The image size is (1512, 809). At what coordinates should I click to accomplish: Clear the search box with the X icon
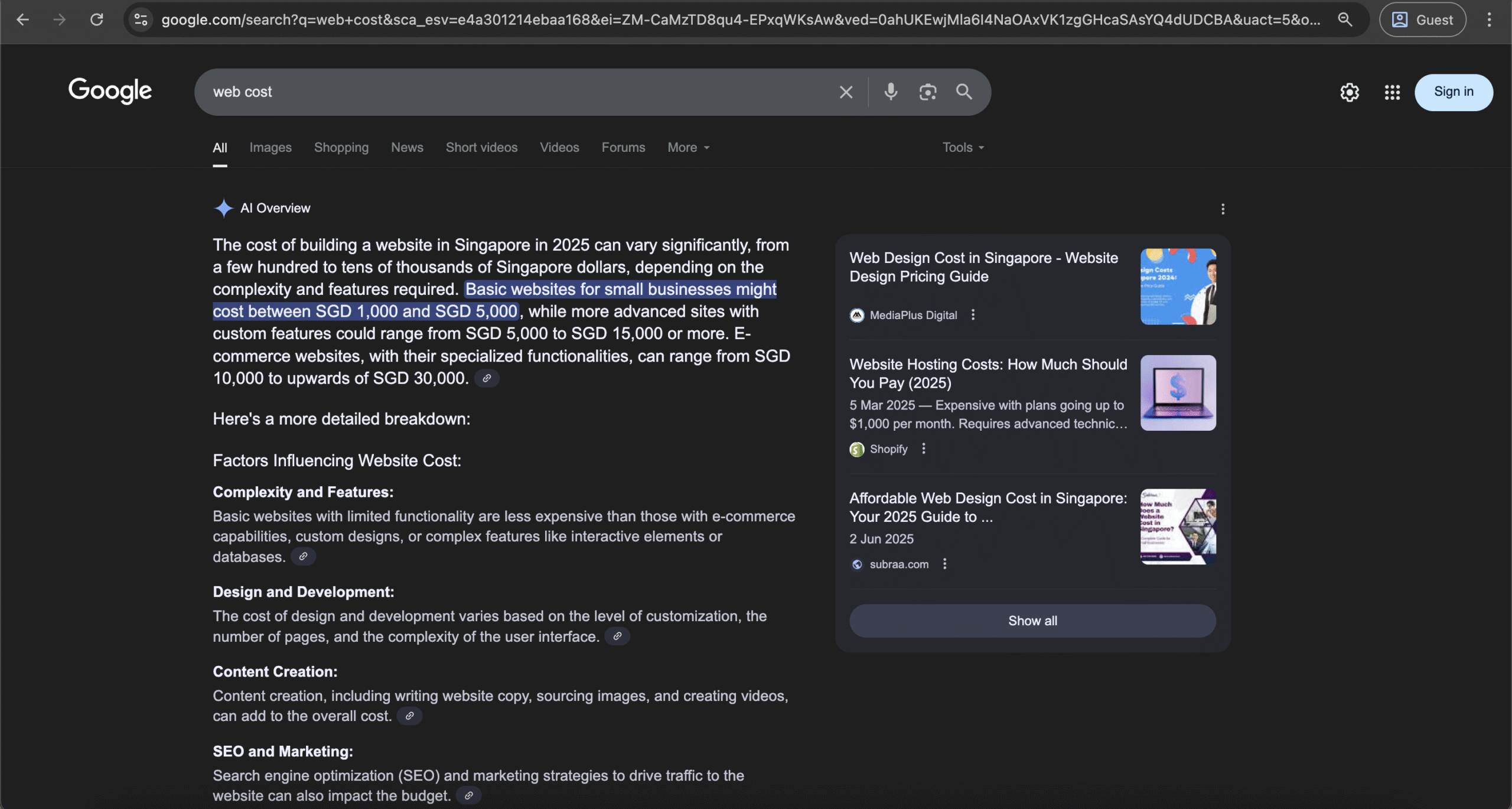[846, 92]
